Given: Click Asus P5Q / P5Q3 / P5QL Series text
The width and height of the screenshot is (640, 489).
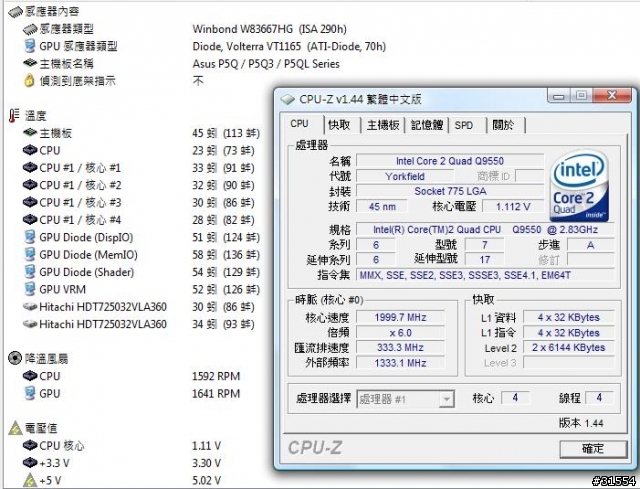Looking at the screenshot, I should [x=266, y=64].
